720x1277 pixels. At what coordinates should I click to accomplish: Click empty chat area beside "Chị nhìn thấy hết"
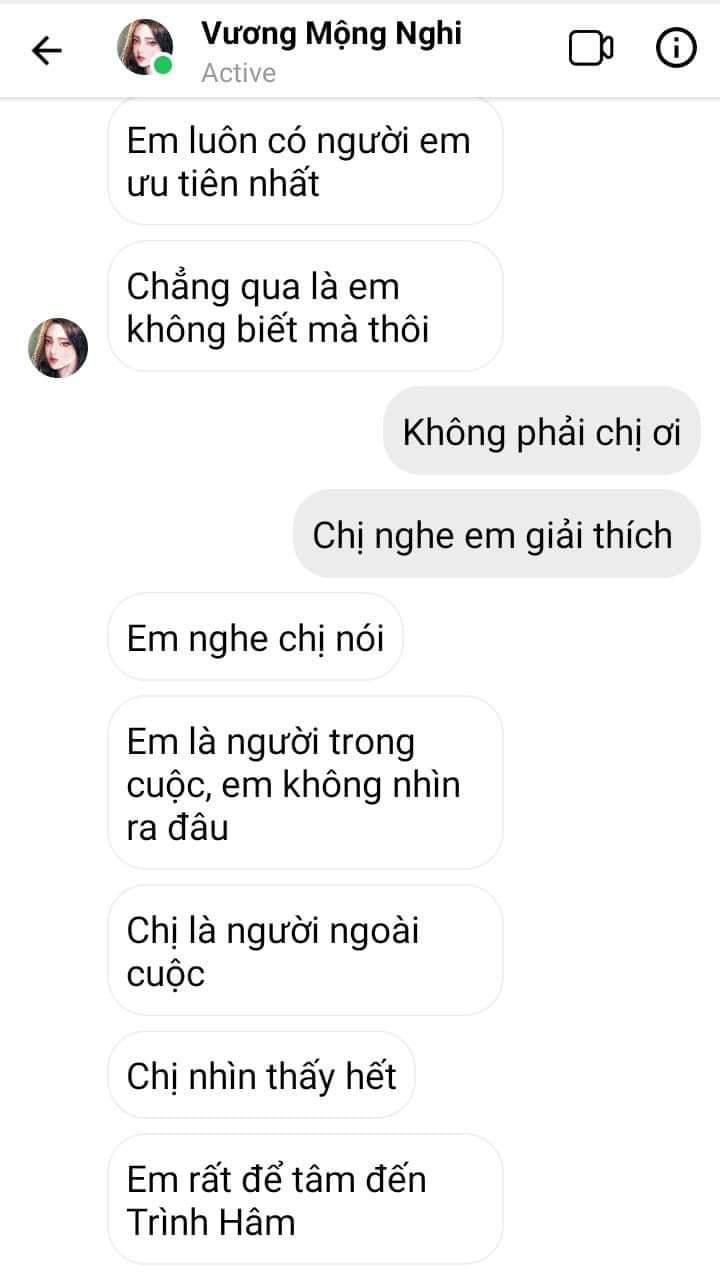pyautogui.click(x=565, y=1075)
